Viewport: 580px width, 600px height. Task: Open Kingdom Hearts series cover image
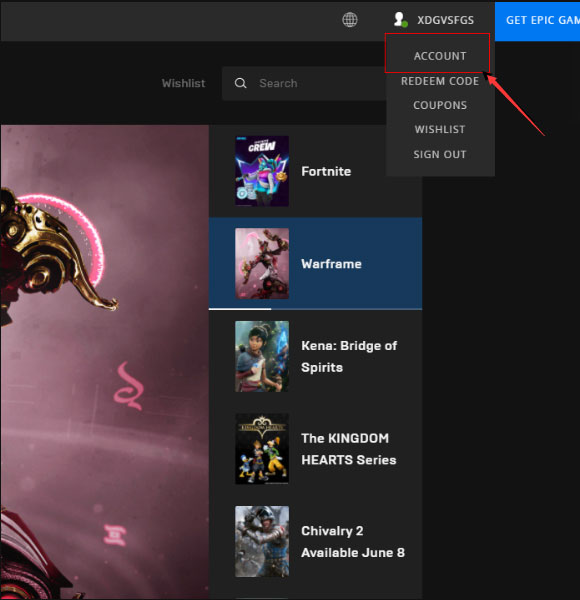262,449
